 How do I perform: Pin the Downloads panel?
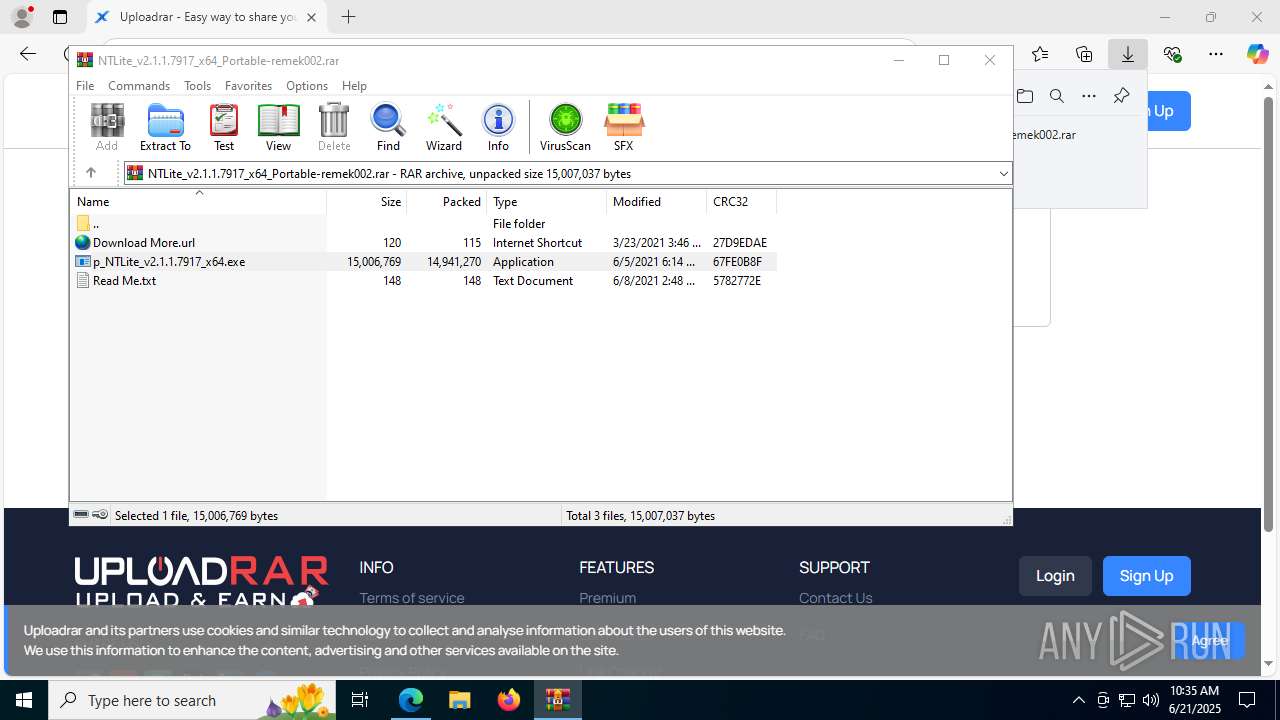(1121, 96)
